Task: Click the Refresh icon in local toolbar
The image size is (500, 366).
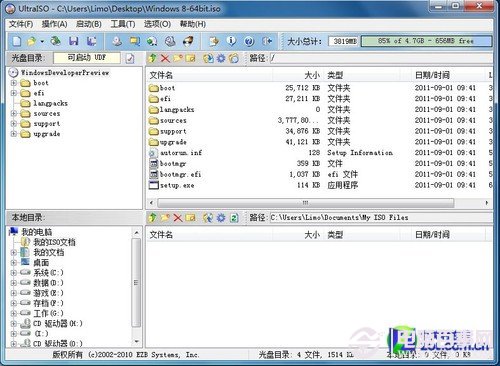Action: (234, 218)
